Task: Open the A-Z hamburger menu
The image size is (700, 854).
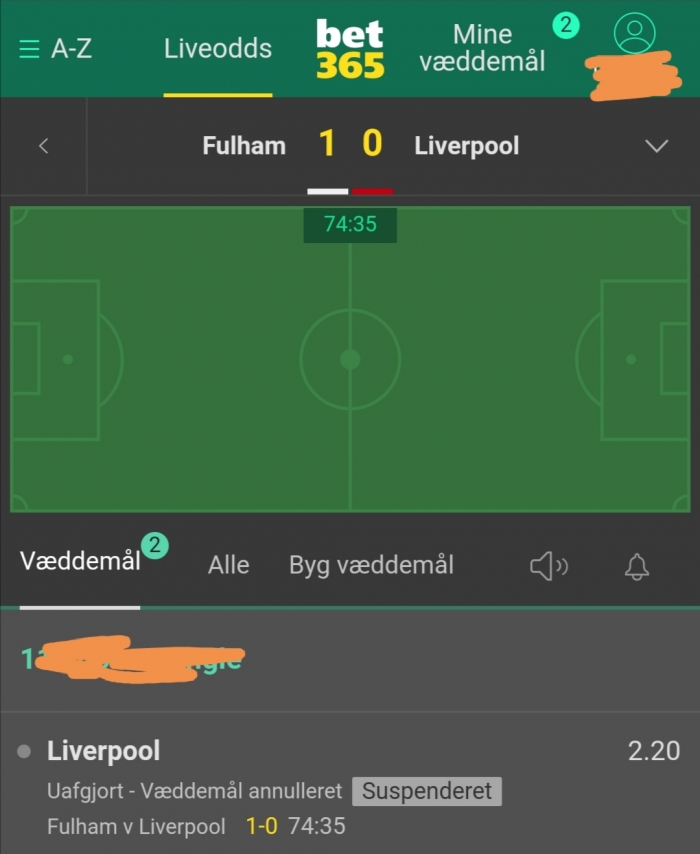Action: pyautogui.click(x=55, y=49)
